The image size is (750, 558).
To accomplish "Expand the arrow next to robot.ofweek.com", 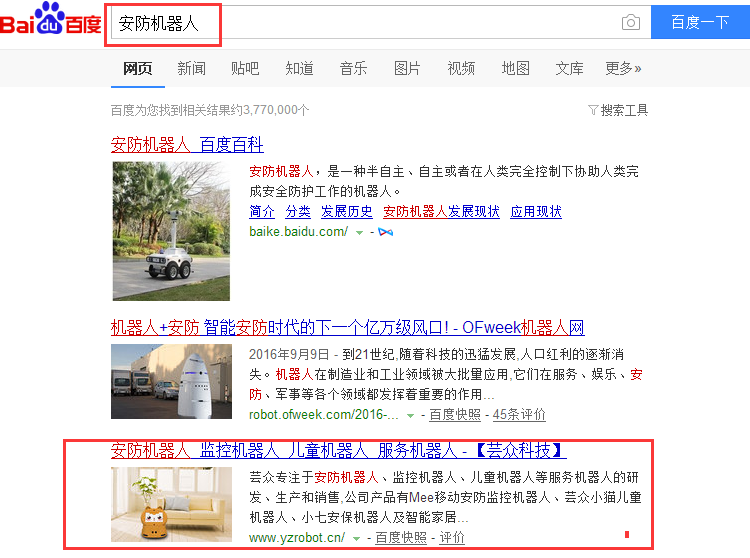I will coord(410,416).
